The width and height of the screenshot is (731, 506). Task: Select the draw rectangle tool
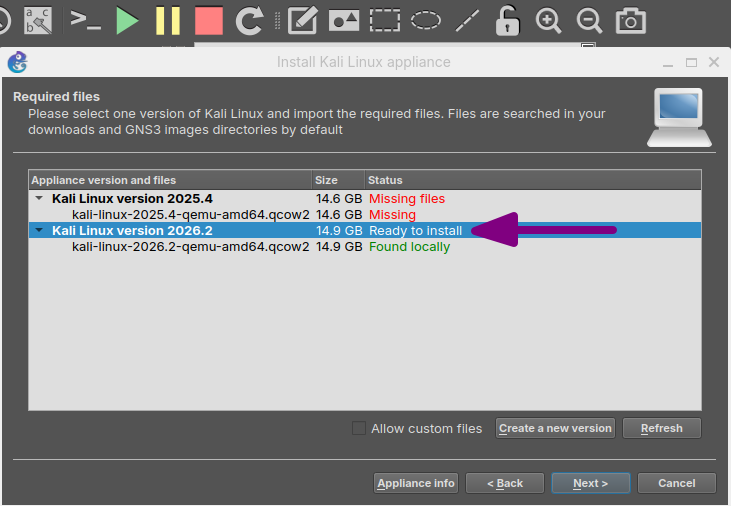coord(385,21)
